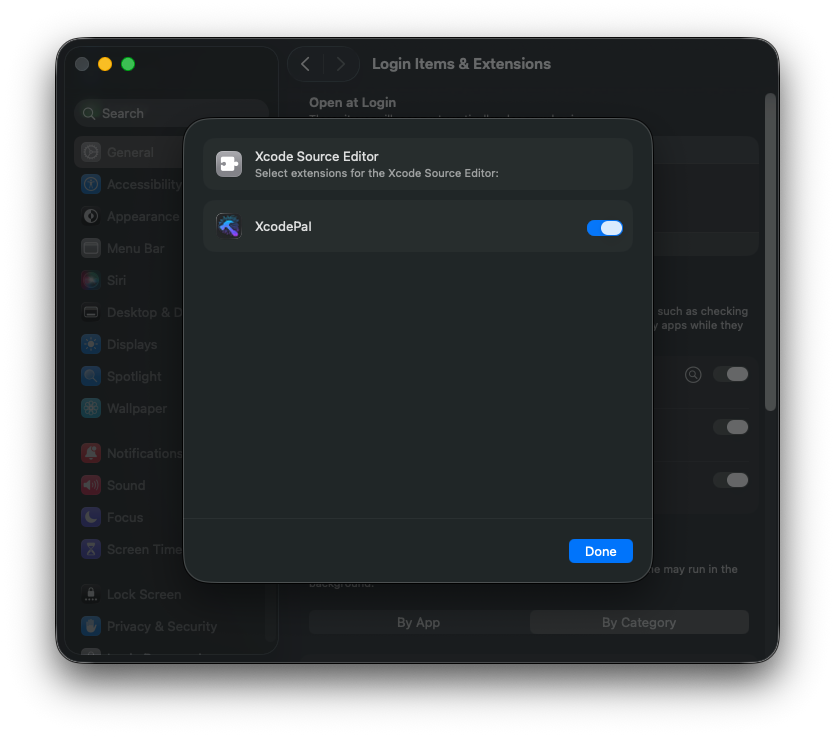Click the Spotlight sidebar icon
The height and width of the screenshot is (737, 835).
(x=91, y=376)
